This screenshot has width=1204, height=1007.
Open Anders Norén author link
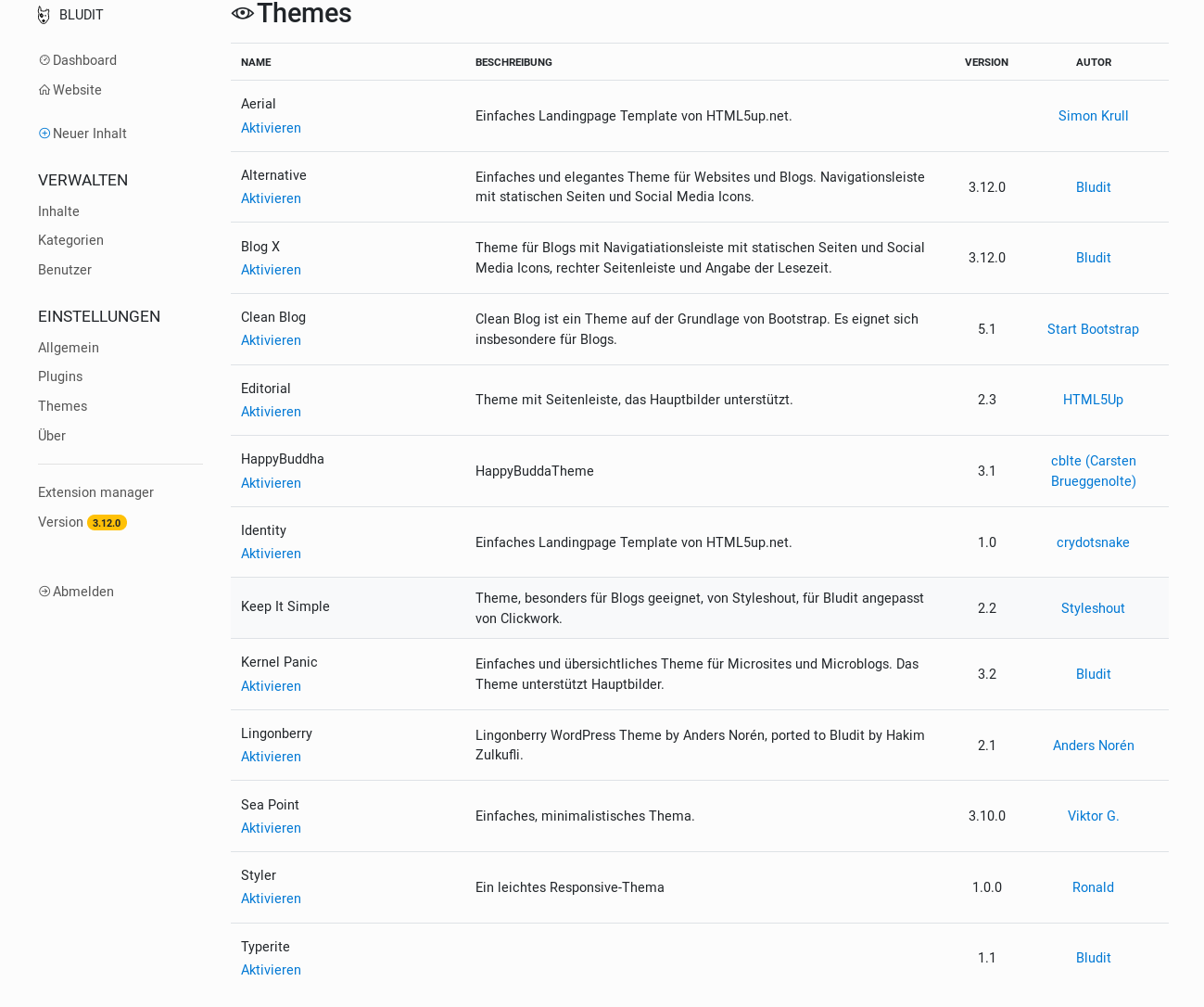(1093, 746)
